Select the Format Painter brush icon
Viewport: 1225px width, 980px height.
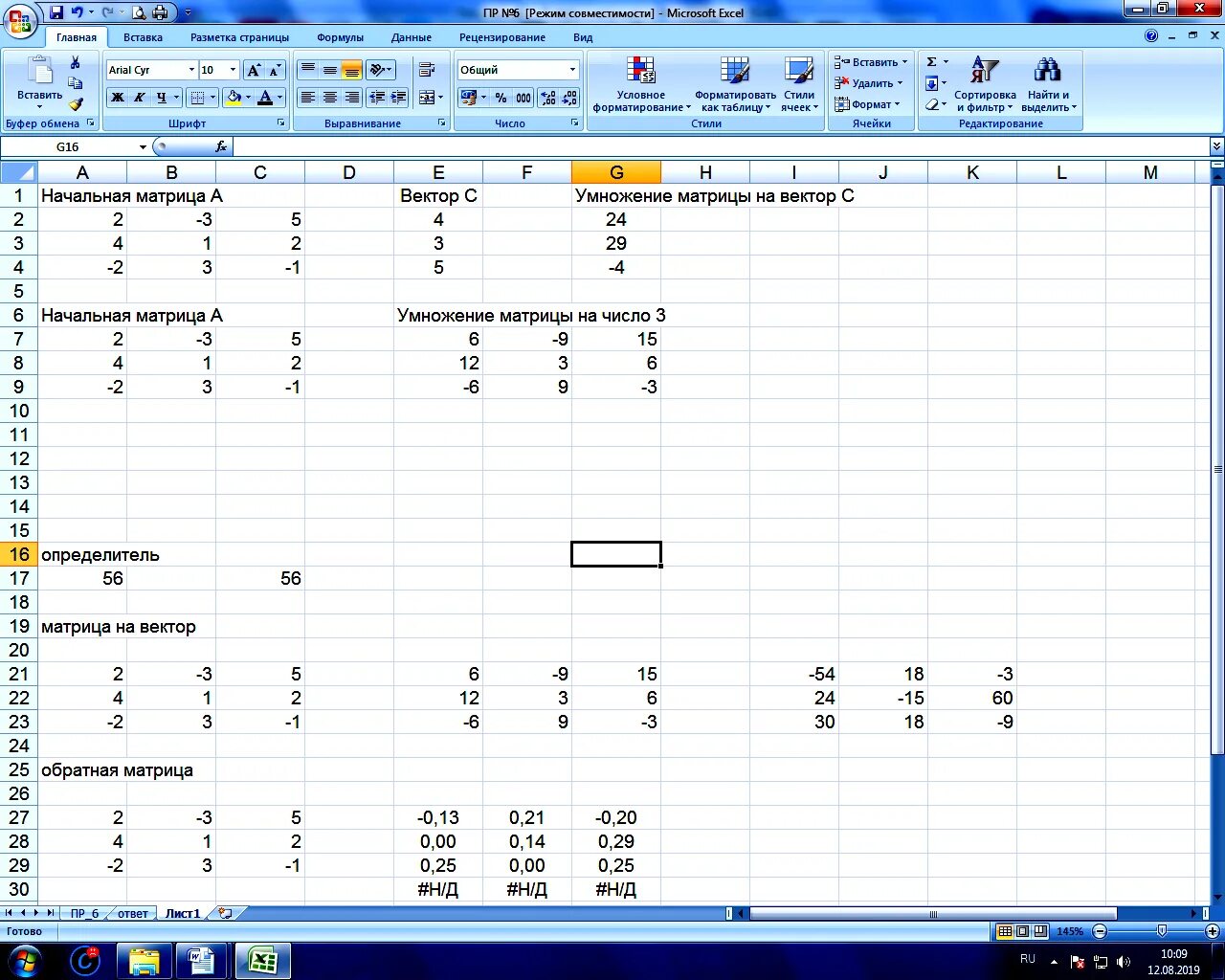click(76, 103)
